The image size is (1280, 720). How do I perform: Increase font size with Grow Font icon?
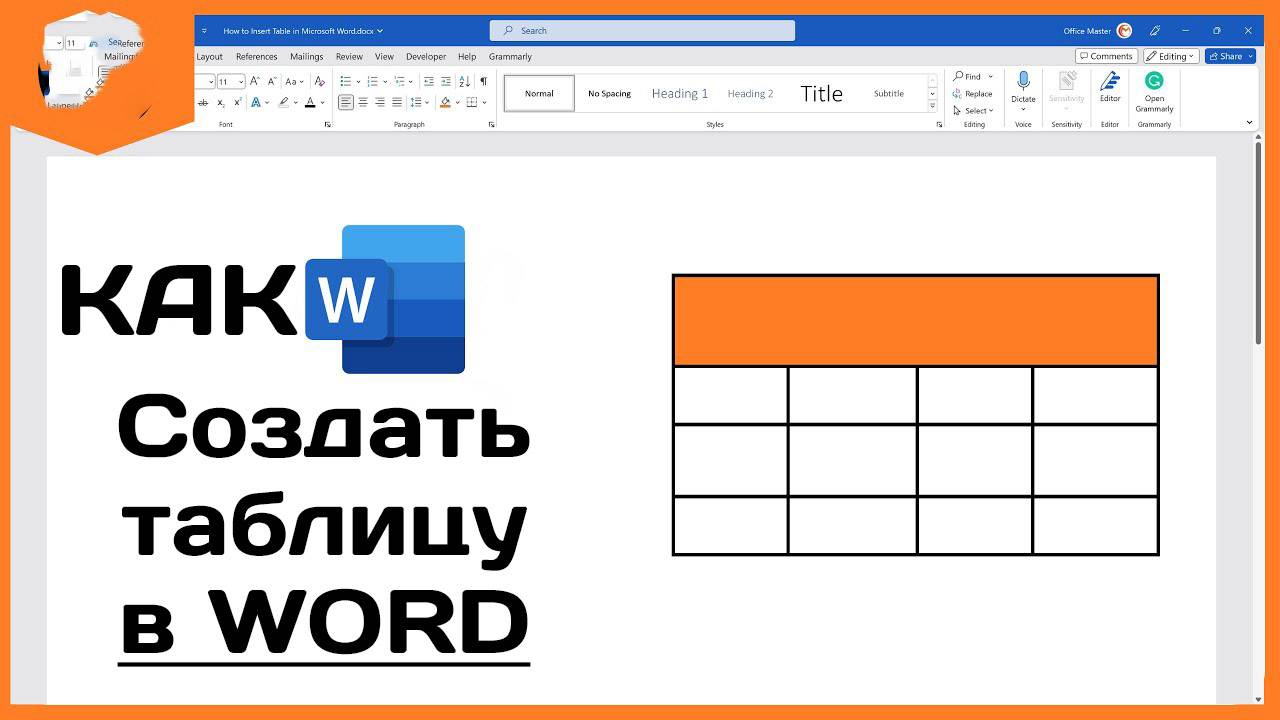click(x=254, y=82)
